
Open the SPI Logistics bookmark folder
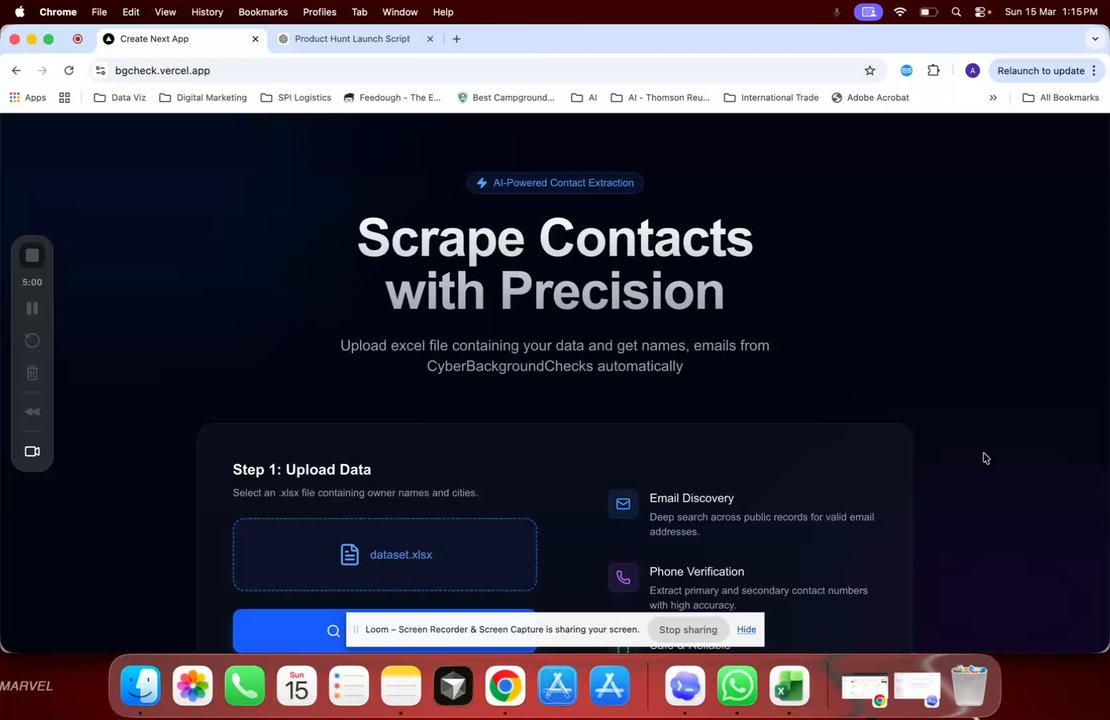296,98
